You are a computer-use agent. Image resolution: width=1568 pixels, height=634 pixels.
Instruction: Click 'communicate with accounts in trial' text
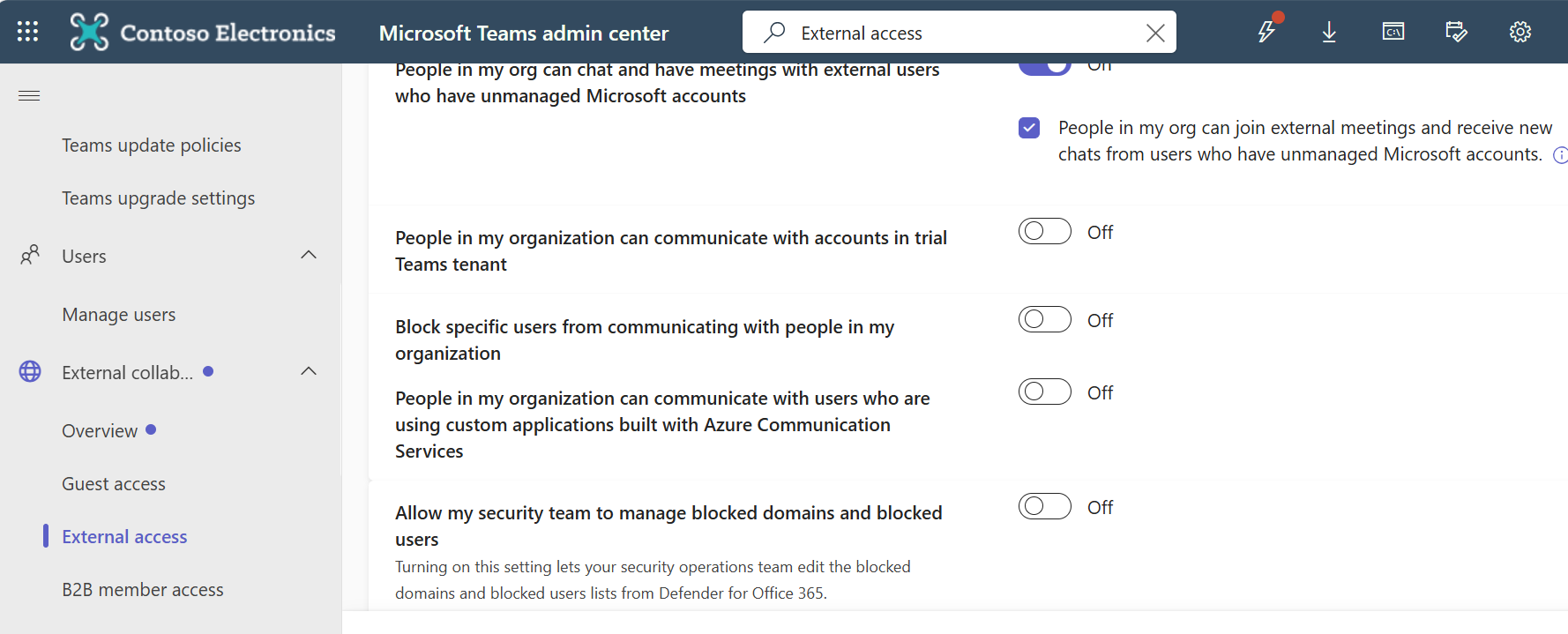671,250
